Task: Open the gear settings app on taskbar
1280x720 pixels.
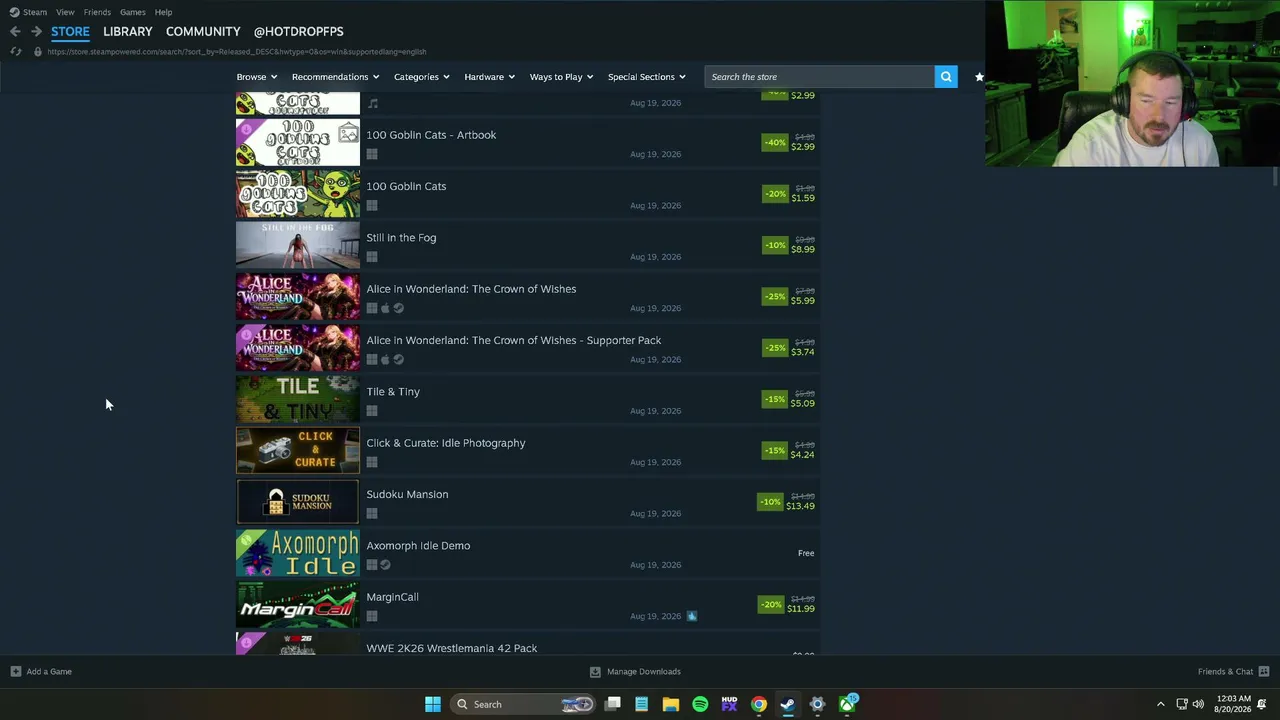Action: 817,704
